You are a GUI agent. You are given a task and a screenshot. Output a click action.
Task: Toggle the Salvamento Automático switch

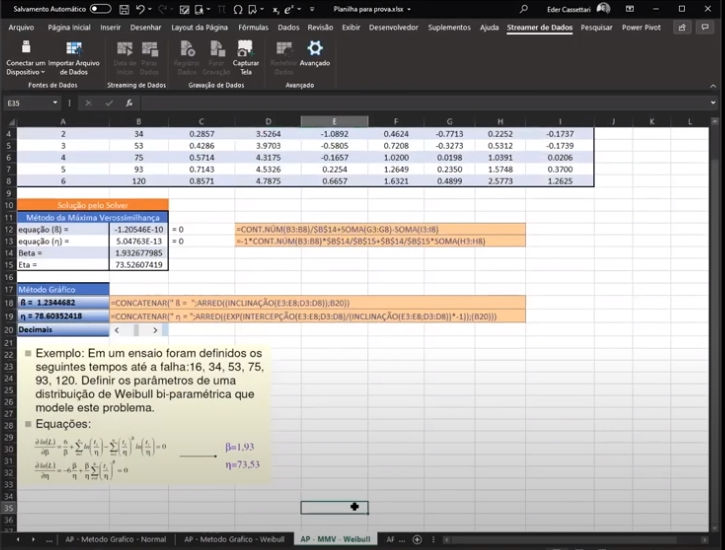pos(100,9)
